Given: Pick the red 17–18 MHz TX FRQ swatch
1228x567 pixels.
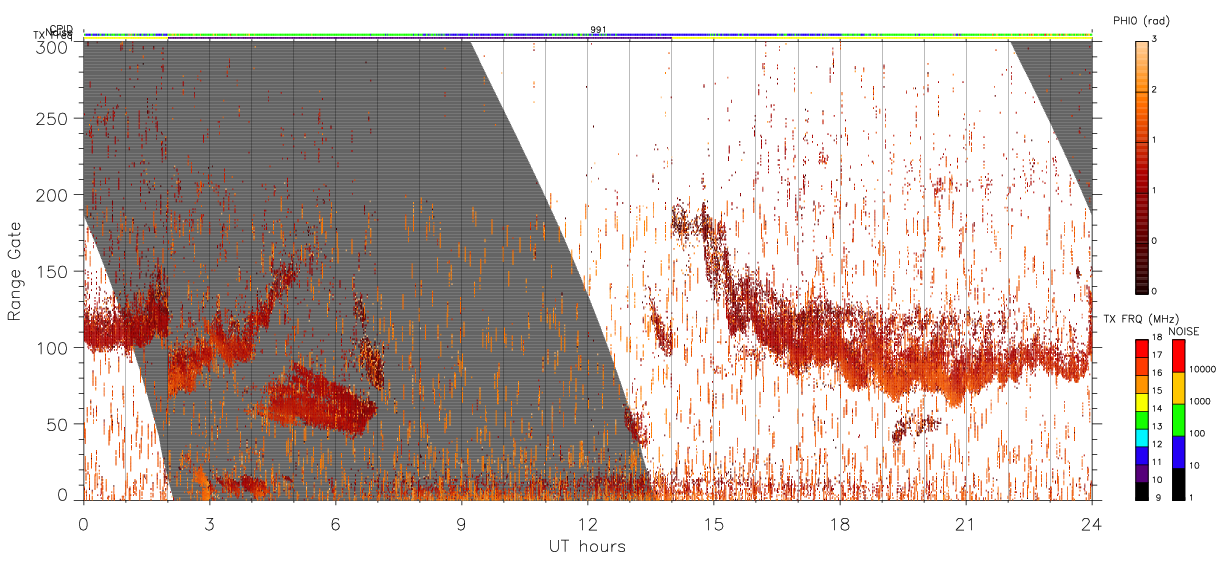Looking at the screenshot, I should (1142, 349).
